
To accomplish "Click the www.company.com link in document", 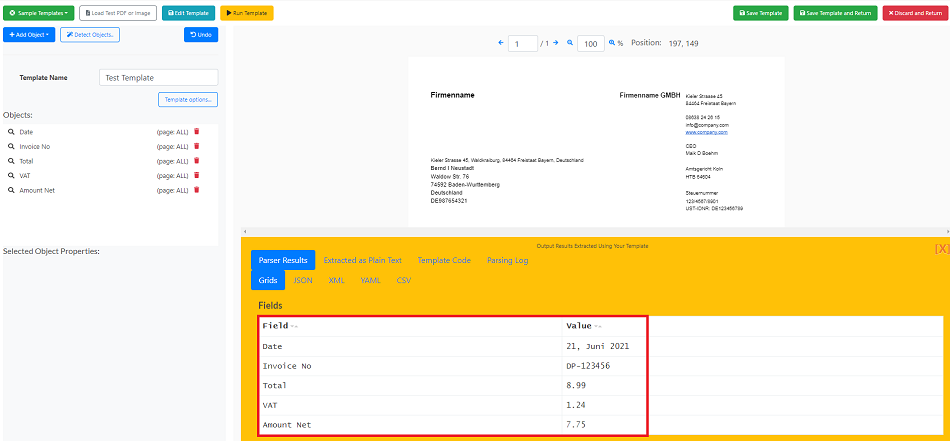I will click(706, 132).
